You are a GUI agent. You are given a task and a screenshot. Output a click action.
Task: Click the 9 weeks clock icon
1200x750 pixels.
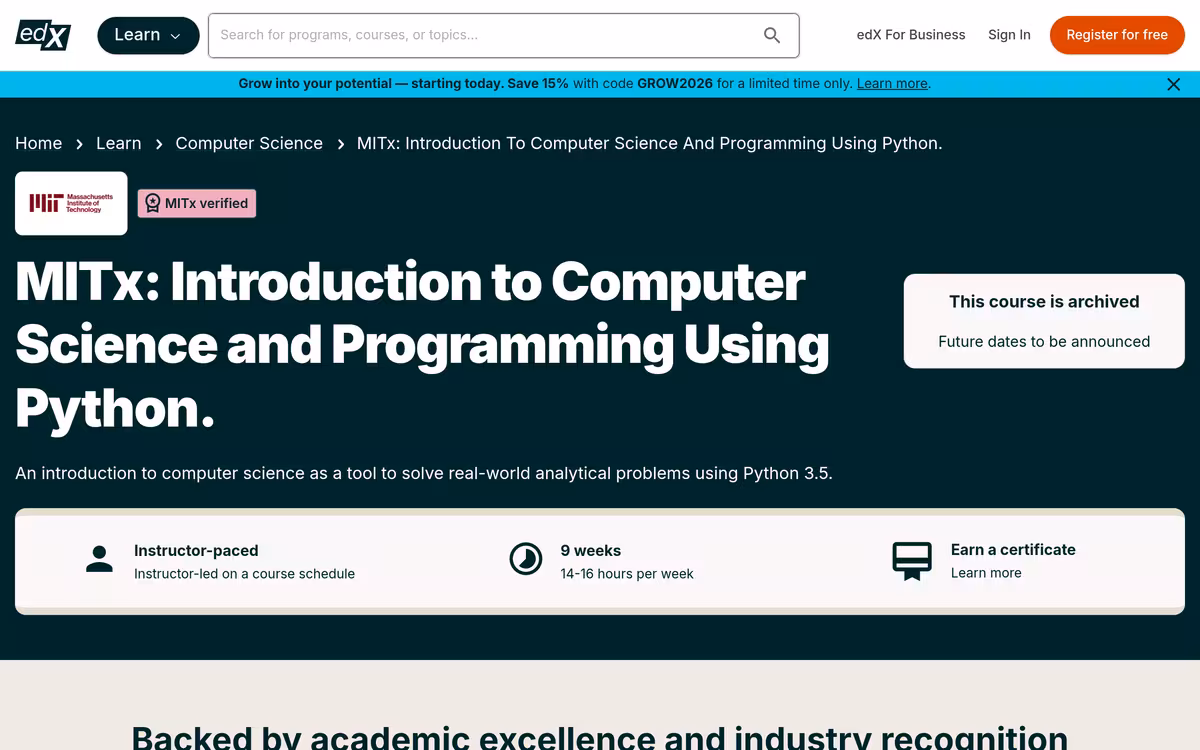tap(526, 559)
